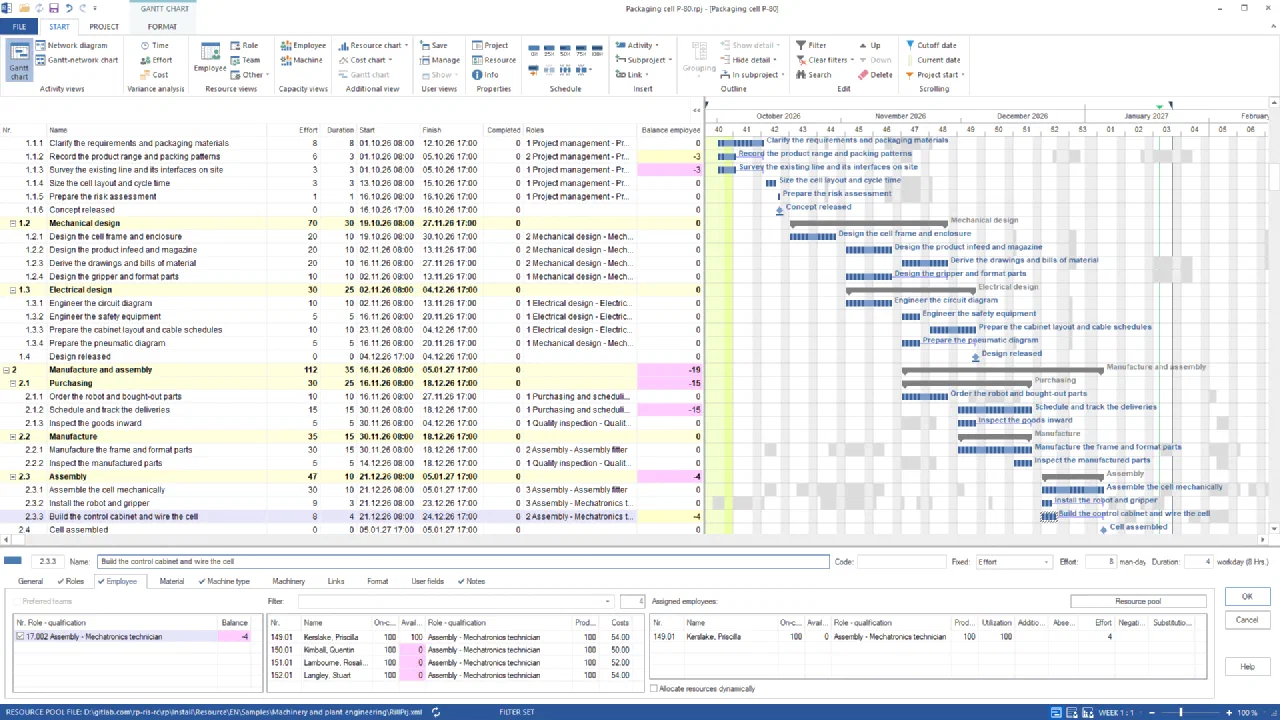Collapse the 2 Manufacture and assembly group

coord(6,370)
